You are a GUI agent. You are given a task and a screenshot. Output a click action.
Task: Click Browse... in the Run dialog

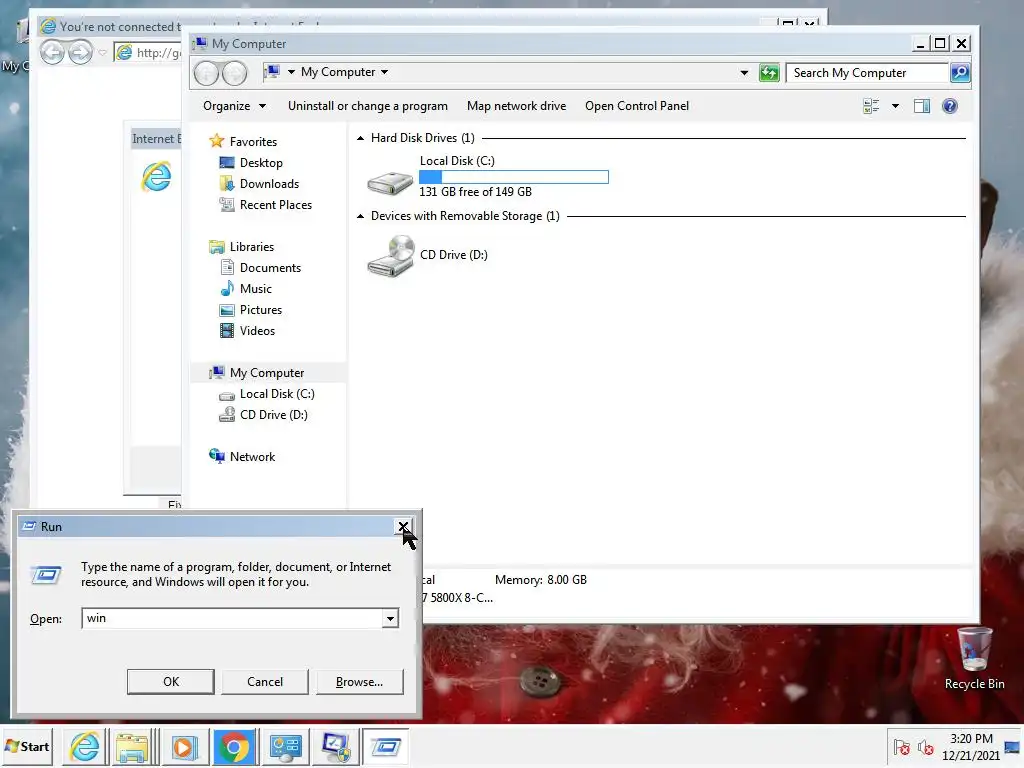pos(359,682)
